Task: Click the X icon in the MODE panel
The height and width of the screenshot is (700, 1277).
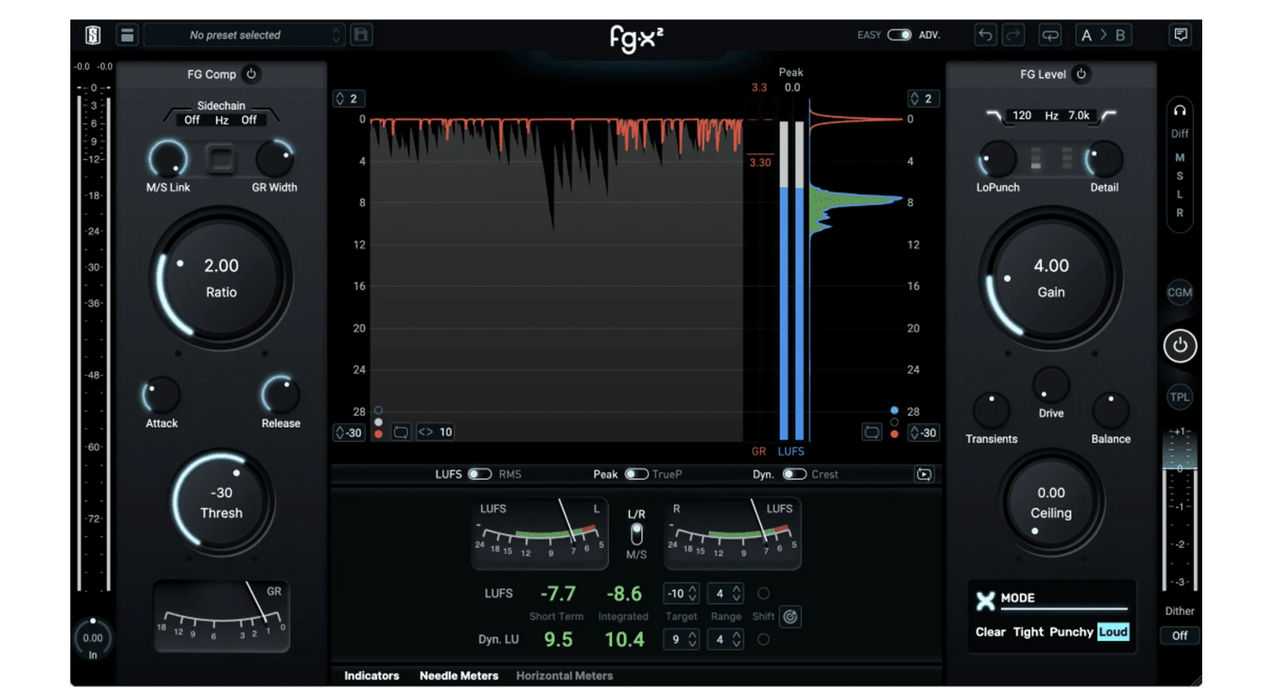Action: [x=986, y=600]
